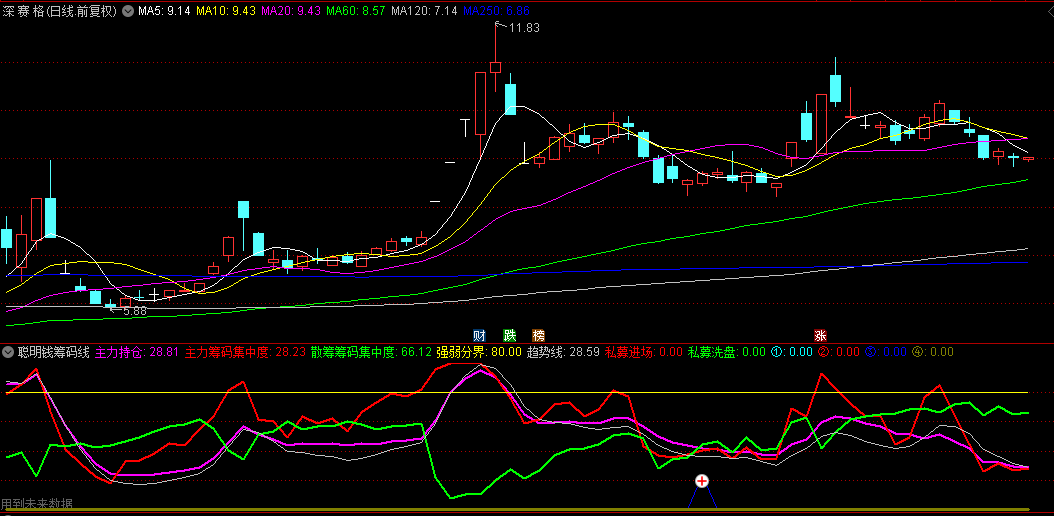The height and width of the screenshot is (516, 1054).
Task: Click the red circled ② indicator label
Action: coord(824,352)
